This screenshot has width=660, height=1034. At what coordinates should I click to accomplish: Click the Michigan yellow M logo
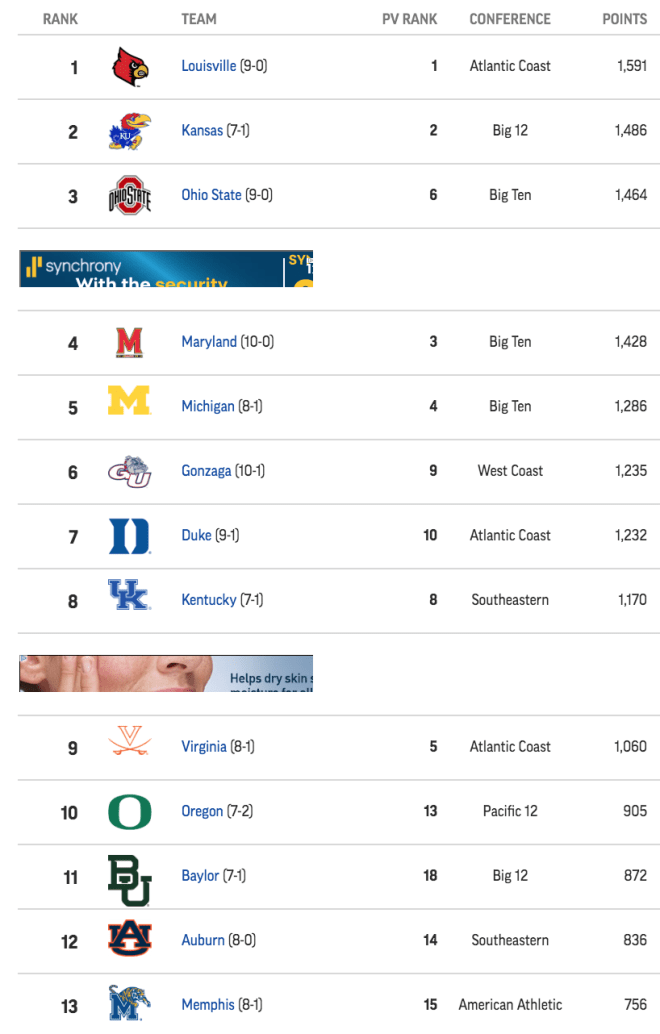(x=129, y=400)
